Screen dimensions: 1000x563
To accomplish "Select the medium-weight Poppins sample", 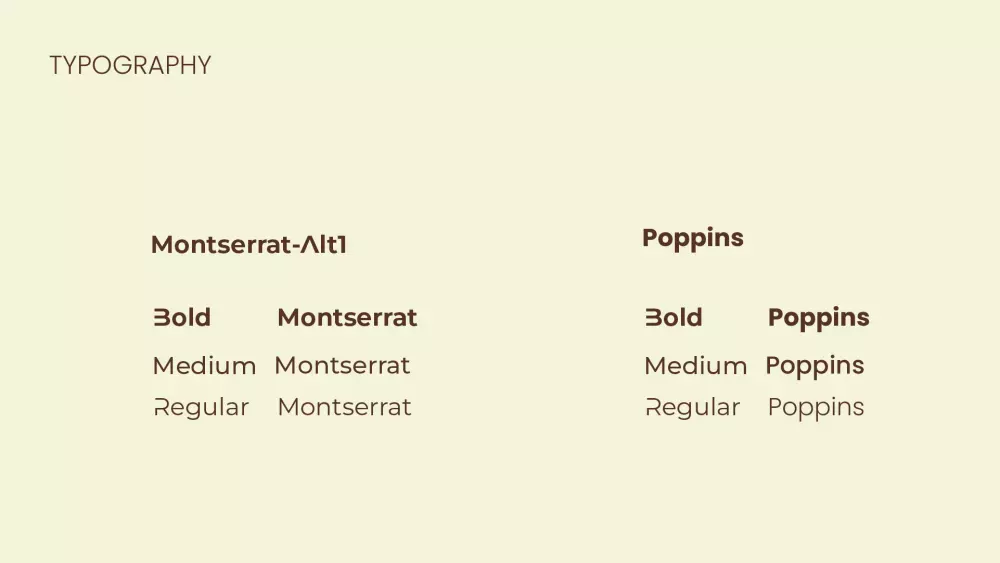I will (x=814, y=366).
